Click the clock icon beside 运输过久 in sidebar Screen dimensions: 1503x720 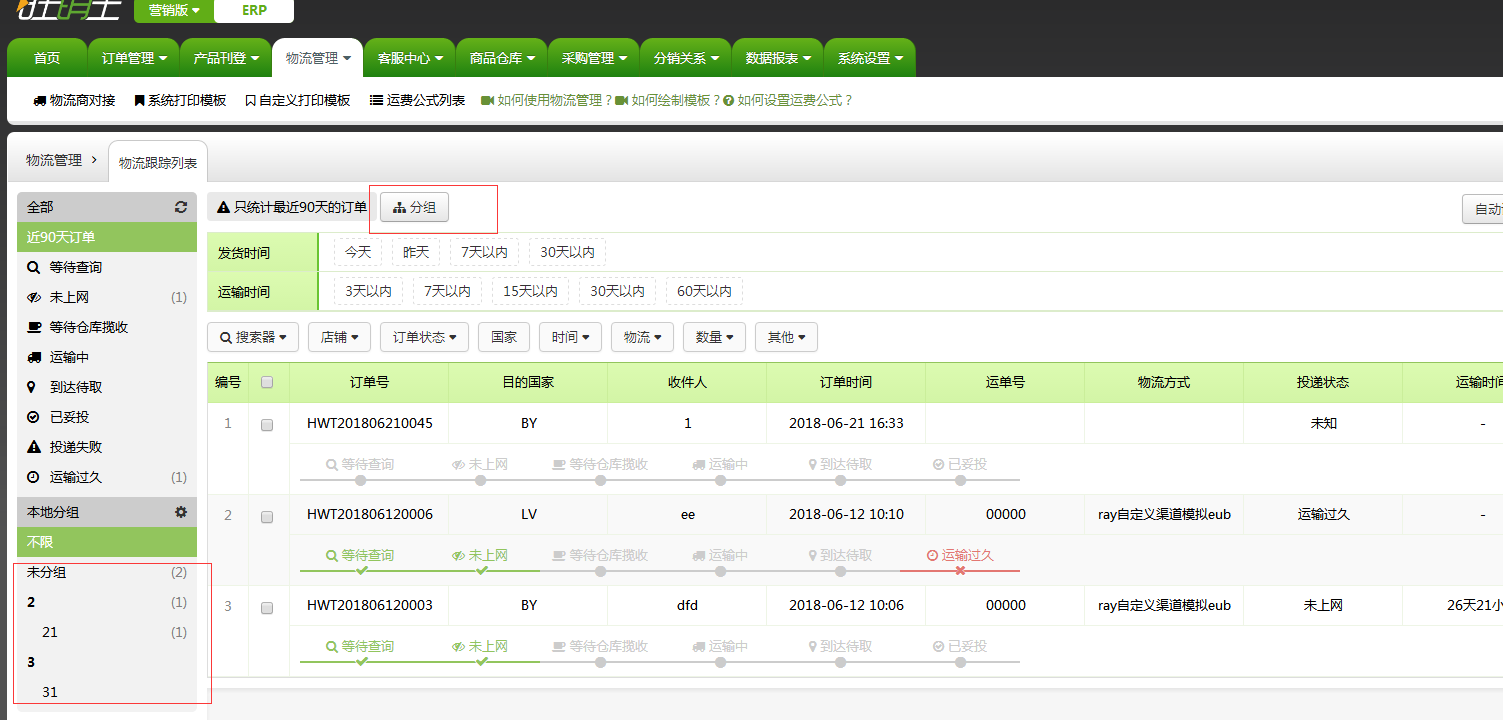[x=34, y=477]
